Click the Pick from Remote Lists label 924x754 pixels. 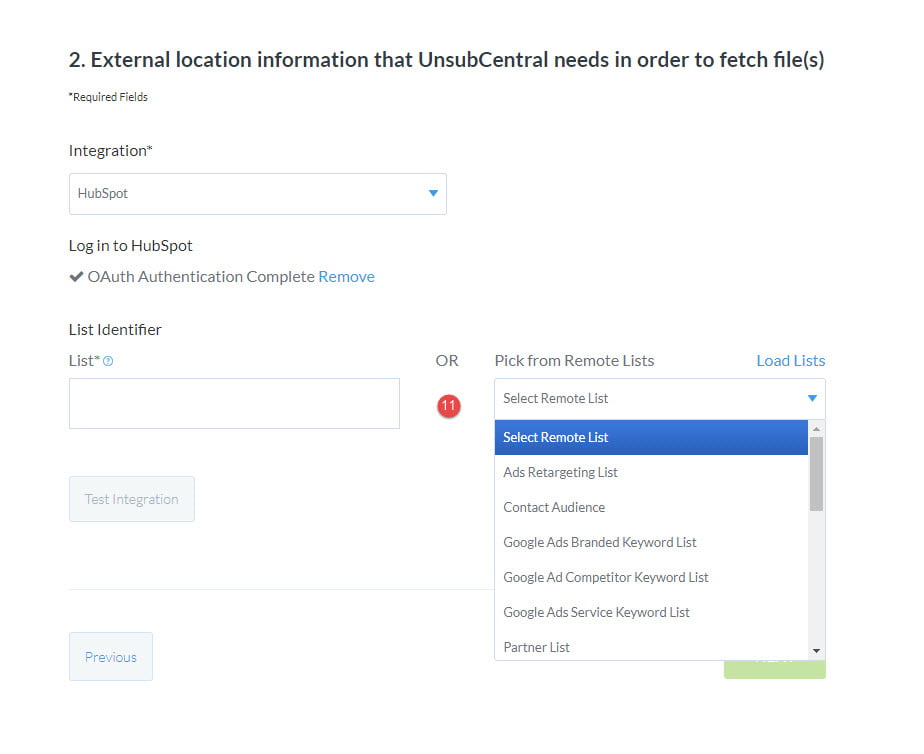[x=575, y=361]
